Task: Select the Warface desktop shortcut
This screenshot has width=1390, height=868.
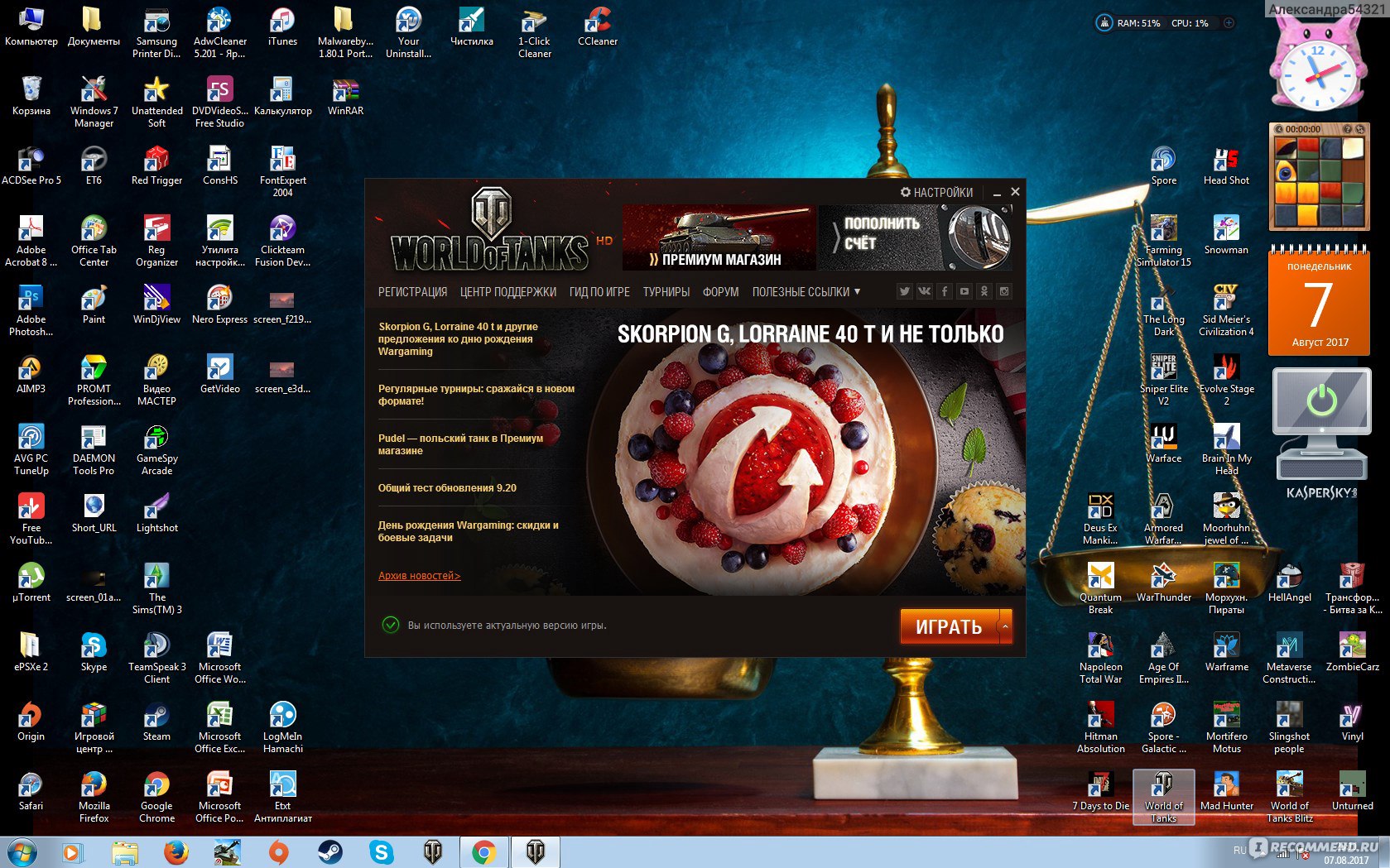Action: click(x=1163, y=443)
